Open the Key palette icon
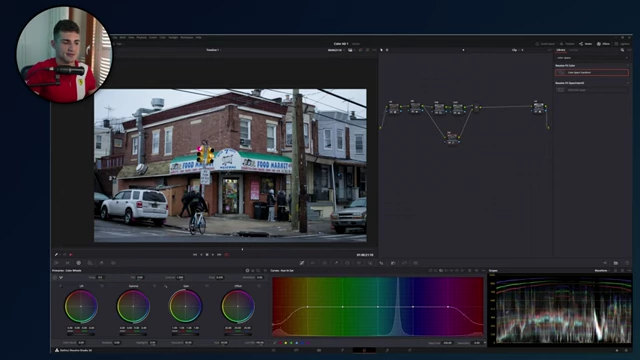This screenshot has width=640, height=360. pyautogui.click(x=393, y=263)
